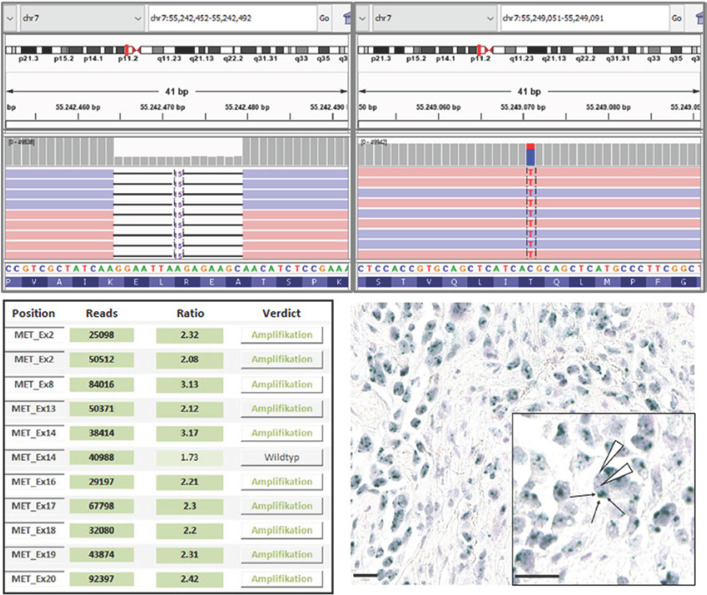Click Amplifikation verdict for MET_Ex8

(282, 384)
